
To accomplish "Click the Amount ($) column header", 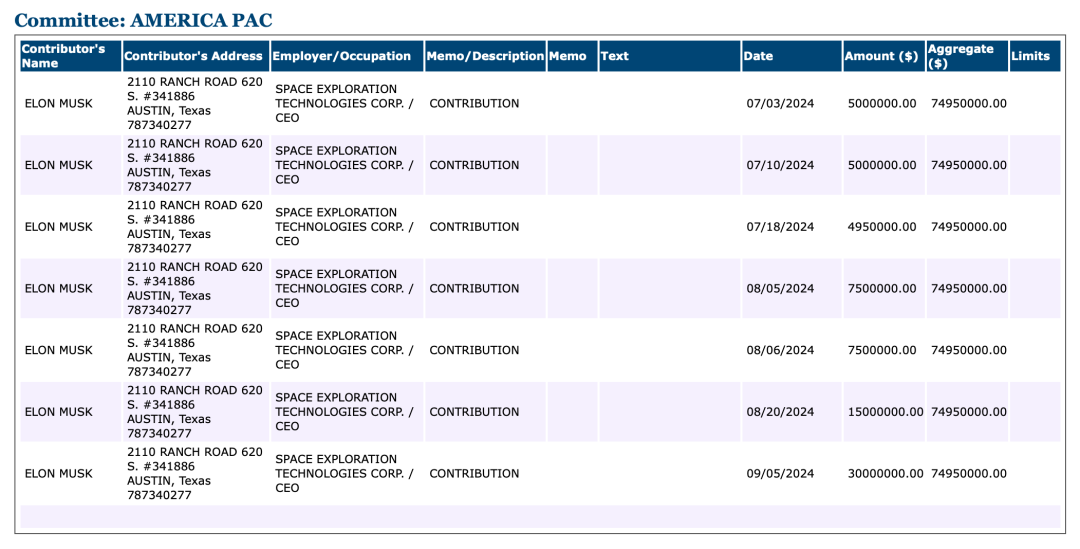I will pos(881,56).
